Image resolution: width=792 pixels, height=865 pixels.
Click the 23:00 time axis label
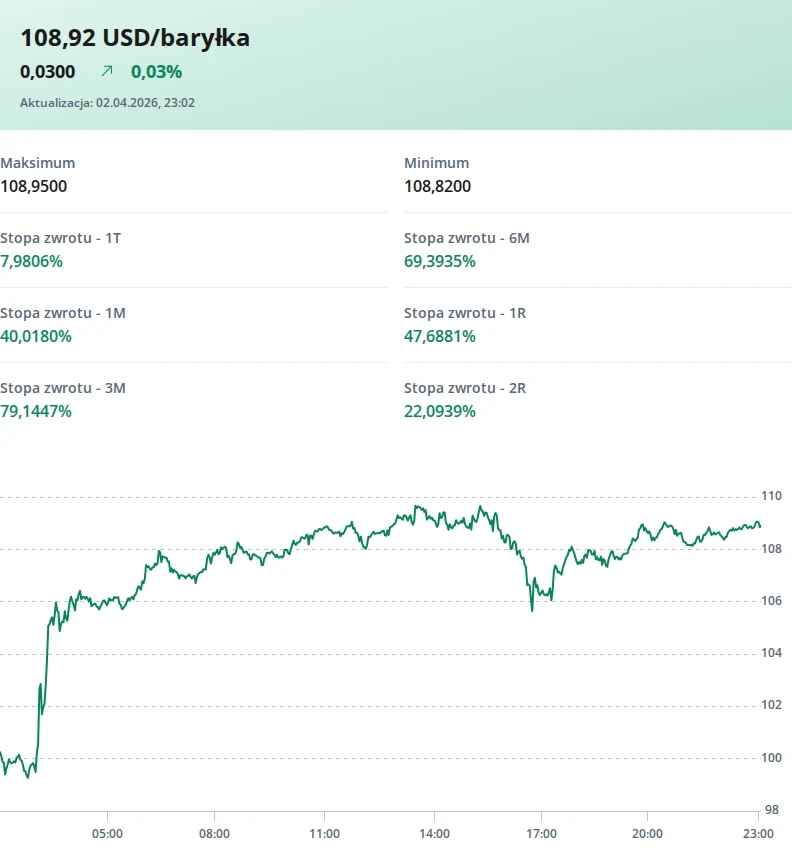pyautogui.click(x=758, y=833)
